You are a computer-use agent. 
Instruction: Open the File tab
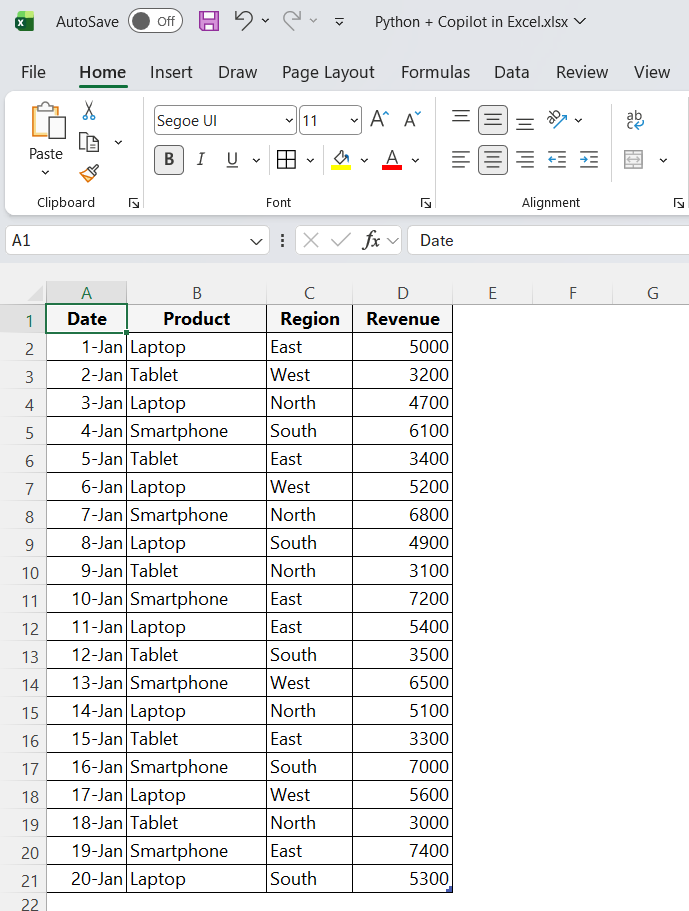click(x=33, y=72)
